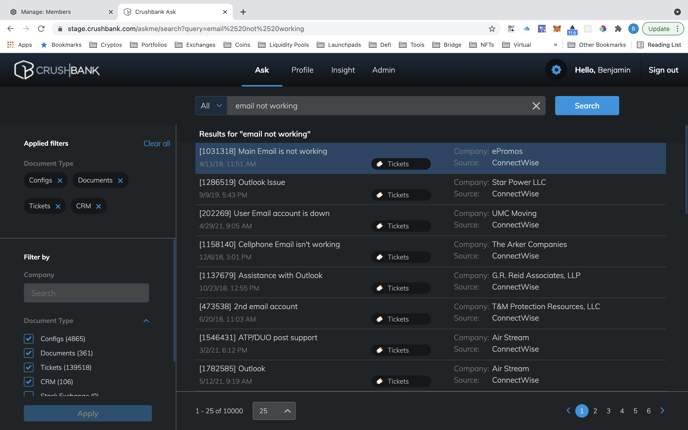Click Tickets tag on 2nd email account row
The width and height of the screenshot is (688, 430).
[401, 319]
